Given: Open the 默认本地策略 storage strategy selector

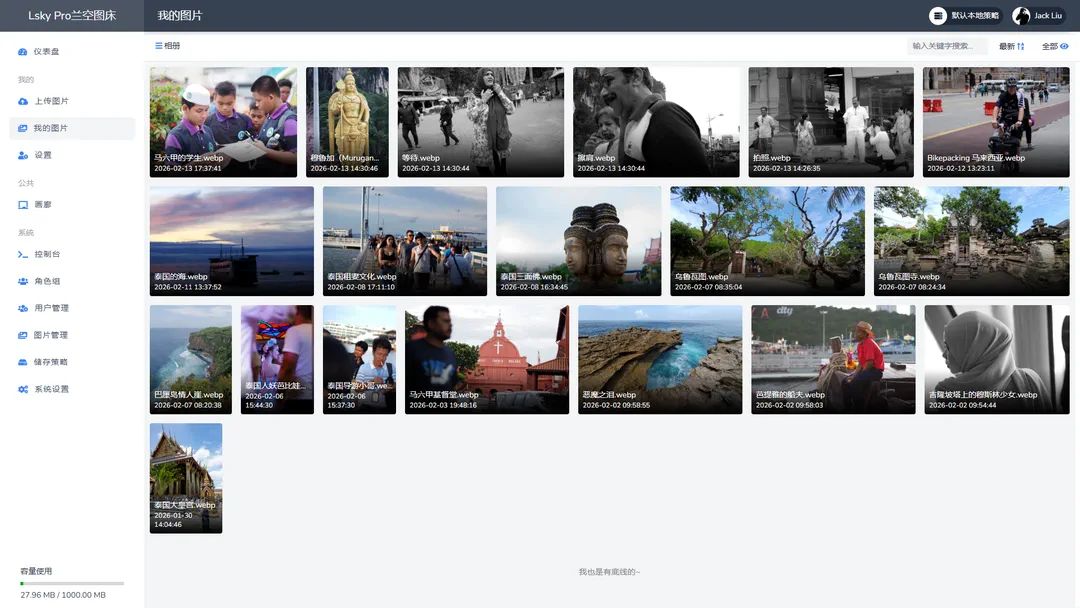Looking at the screenshot, I should 964,16.
